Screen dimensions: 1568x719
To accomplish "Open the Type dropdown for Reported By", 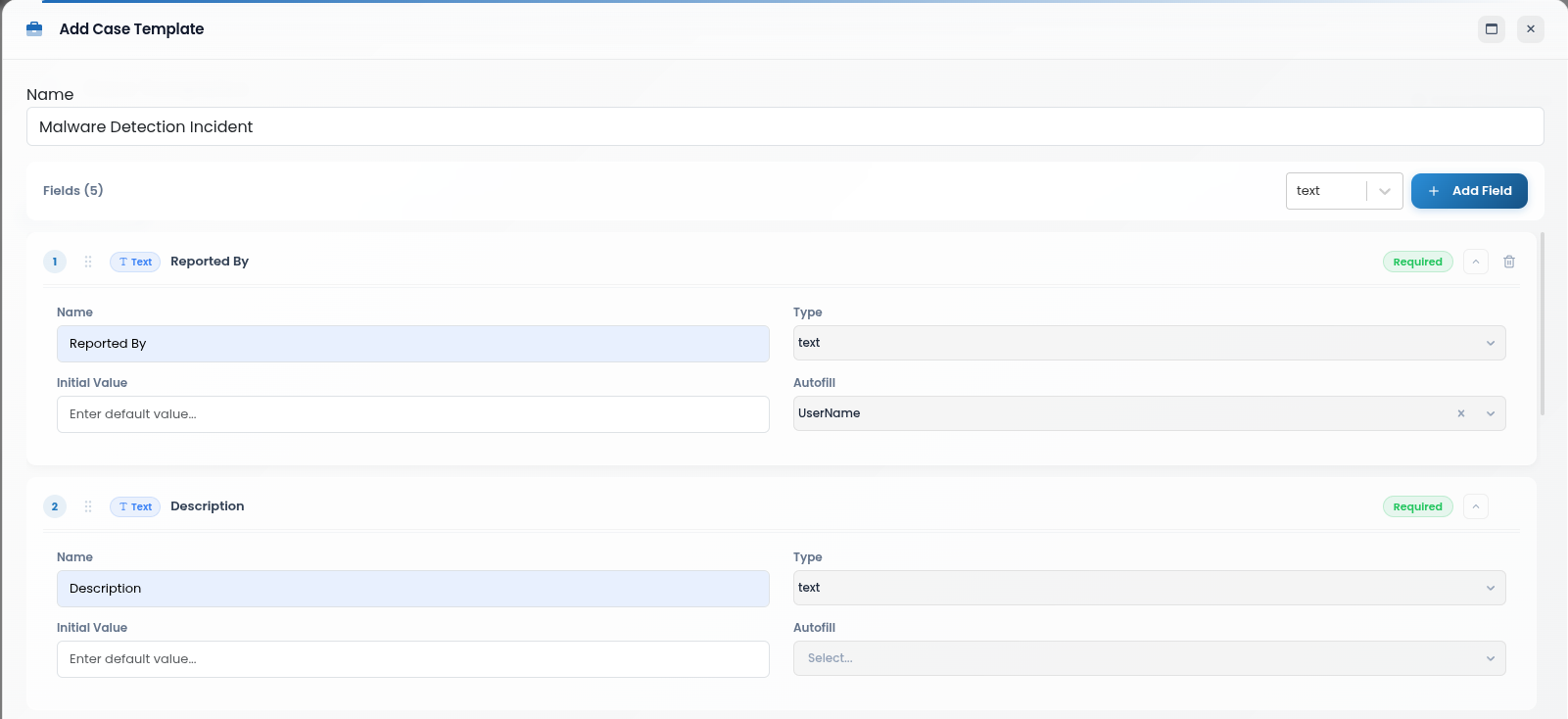I will tap(1150, 343).
